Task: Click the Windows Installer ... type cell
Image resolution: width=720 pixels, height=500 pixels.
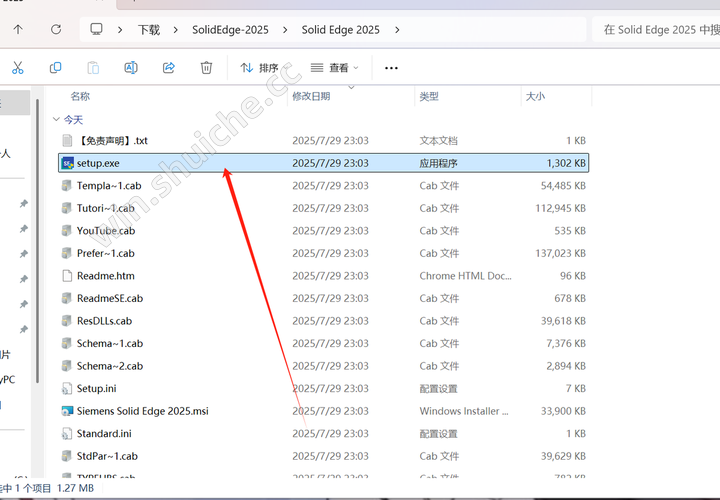Action: pos(464,411)
